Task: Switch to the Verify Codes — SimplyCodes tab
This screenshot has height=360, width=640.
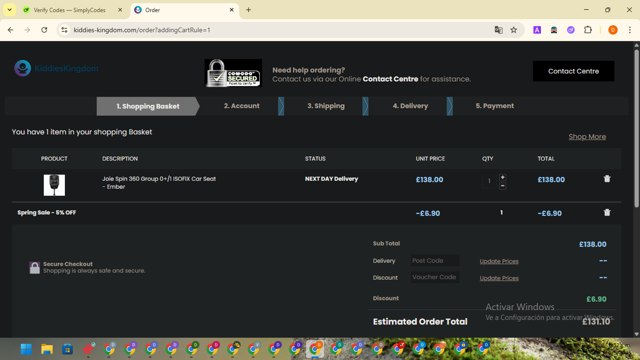Action: click(70, 10)
